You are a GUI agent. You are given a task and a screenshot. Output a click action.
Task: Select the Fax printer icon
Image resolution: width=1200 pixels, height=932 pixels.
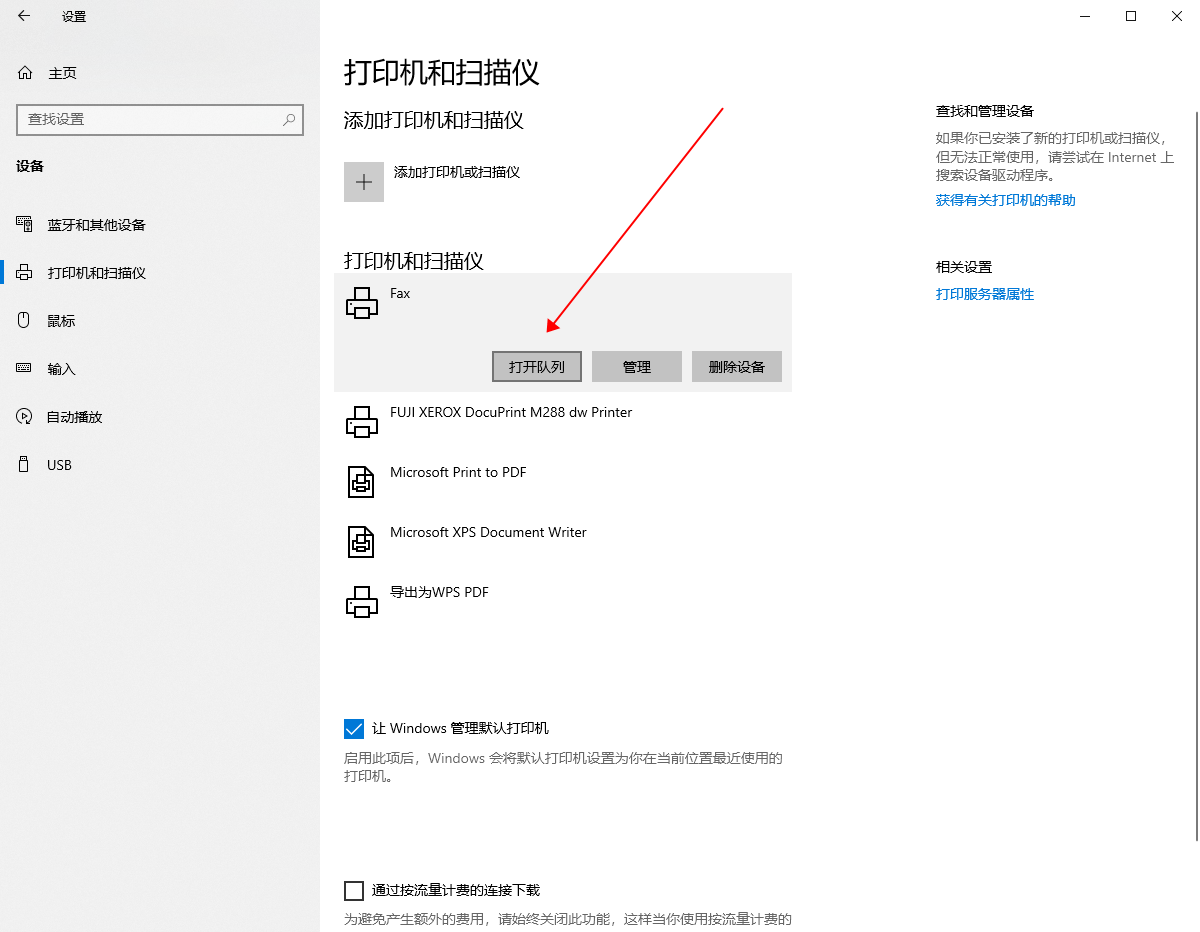[362, 302]
